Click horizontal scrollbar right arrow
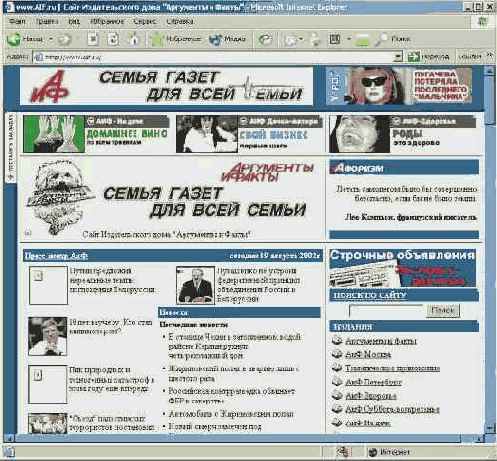 click(479, 438)
